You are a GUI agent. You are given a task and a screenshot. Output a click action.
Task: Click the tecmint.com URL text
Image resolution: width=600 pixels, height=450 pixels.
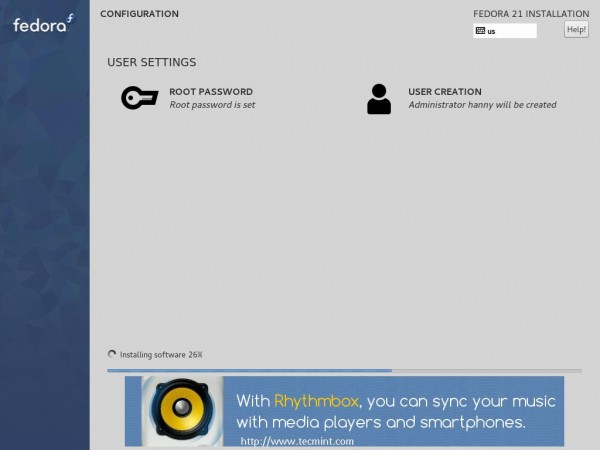coord(297,441)
